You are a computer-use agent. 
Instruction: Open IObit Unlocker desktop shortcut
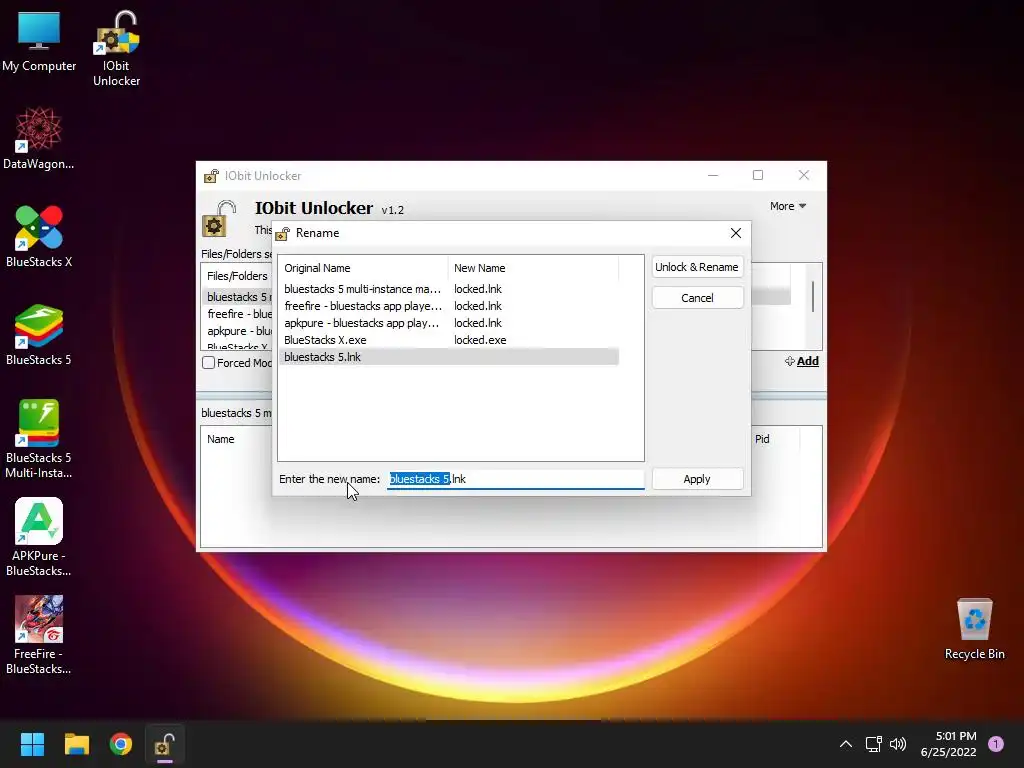pyautogui.click(x=116, y=49)
